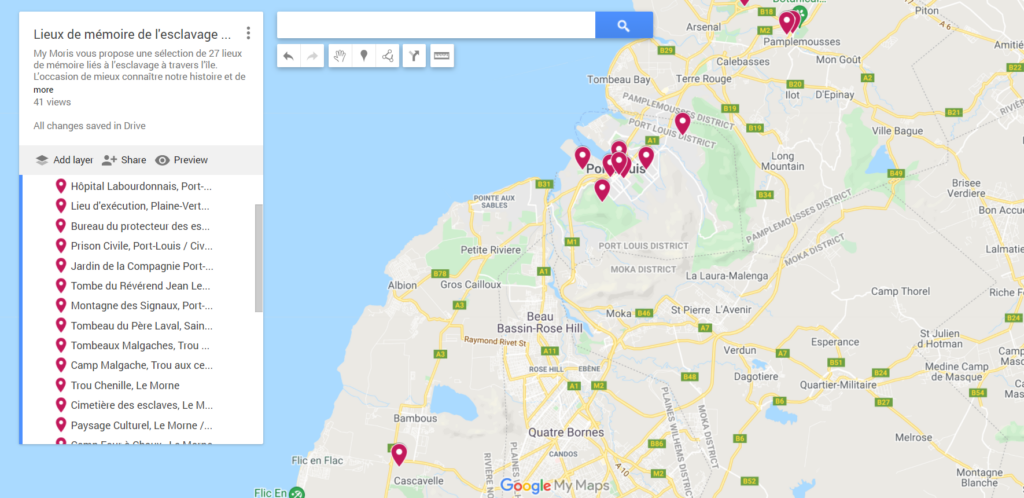
Task: Click the layer list scrollbar
Action: pyautogui.click(x=259, y=258)
